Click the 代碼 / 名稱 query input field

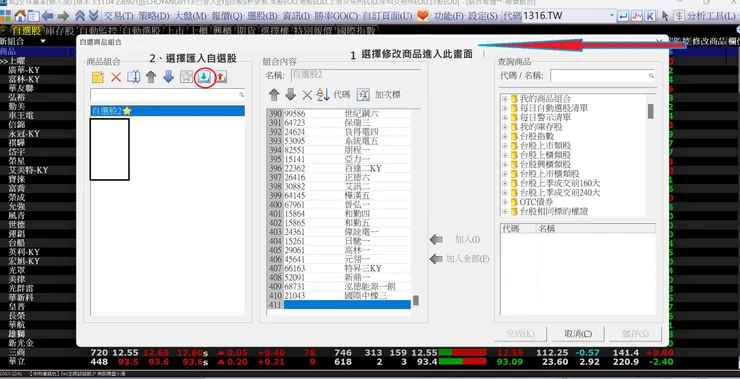[603, 76]
